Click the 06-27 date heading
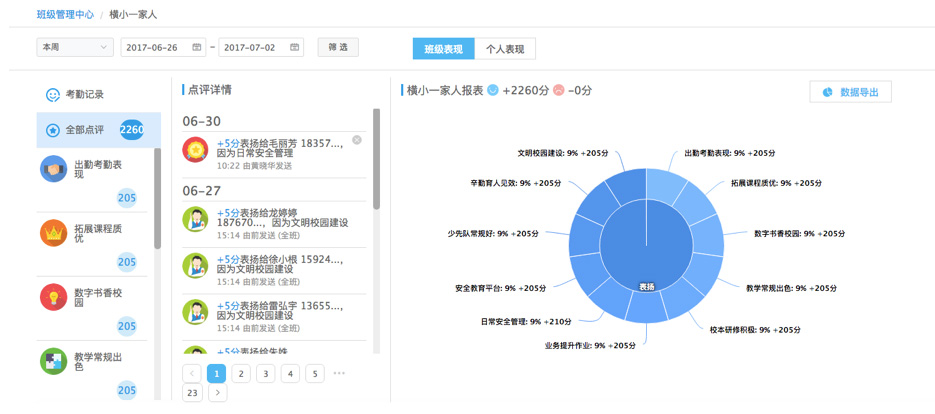This screenshot has height=414, width=935. (202, 191)
